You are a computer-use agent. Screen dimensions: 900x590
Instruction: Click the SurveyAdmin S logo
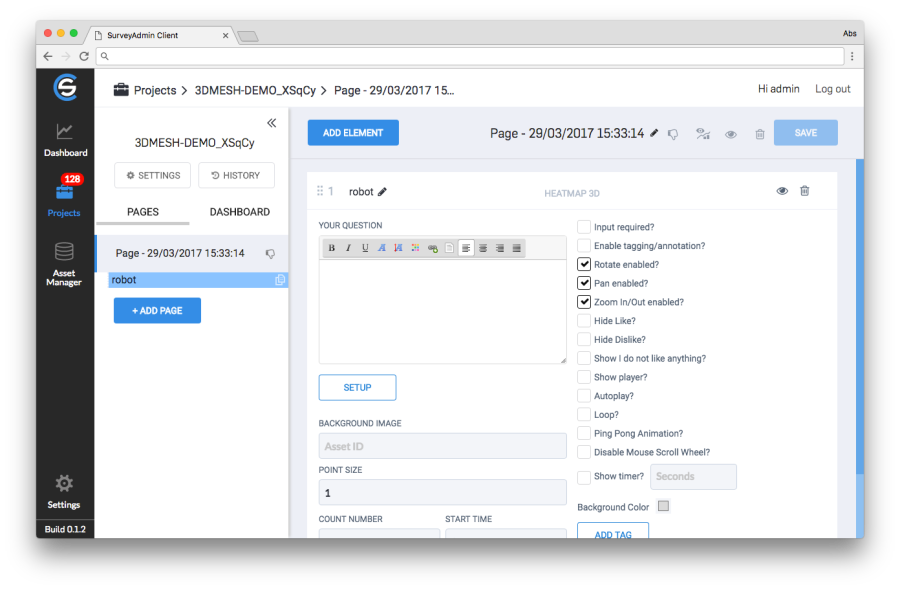click(x=65, y=88)
